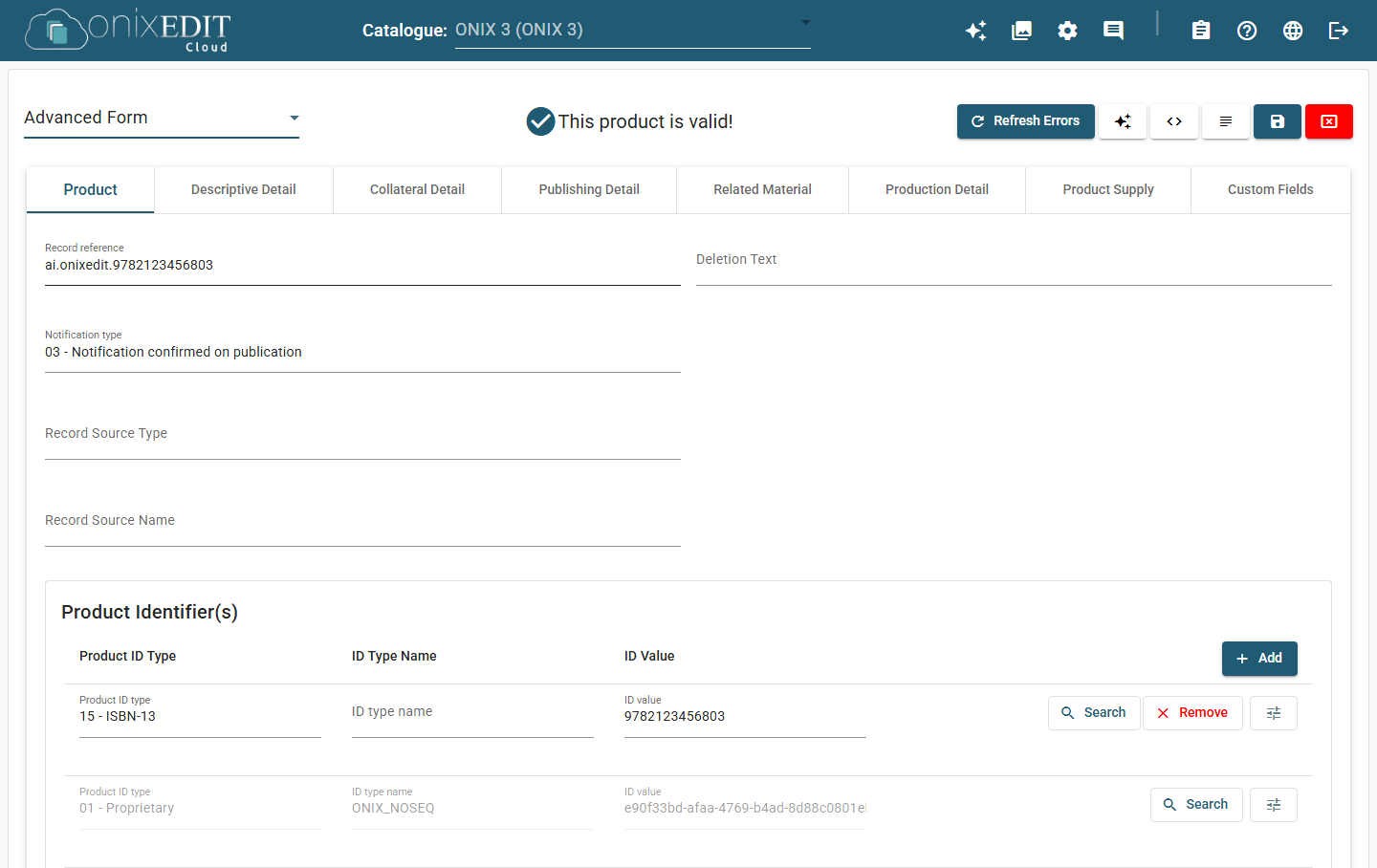
Task: Open the image gallery icon in header
Action: pos(1021,31)
